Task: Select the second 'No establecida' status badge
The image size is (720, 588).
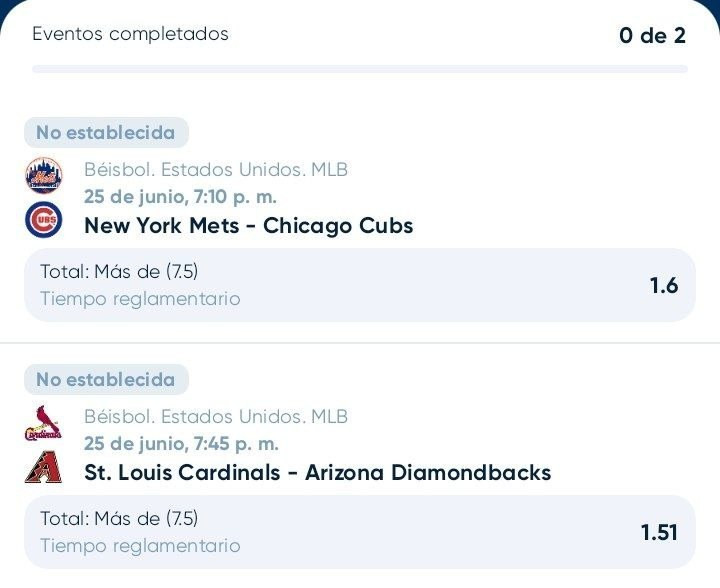Action: point(106,380)
